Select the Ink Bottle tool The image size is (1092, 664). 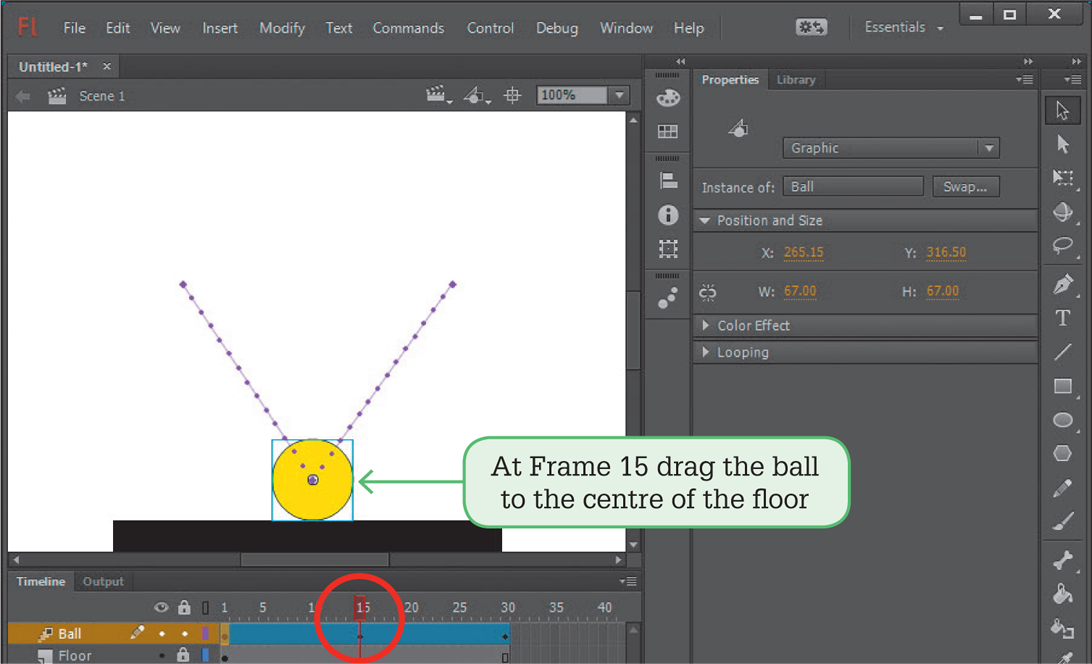coord(1062,628)
